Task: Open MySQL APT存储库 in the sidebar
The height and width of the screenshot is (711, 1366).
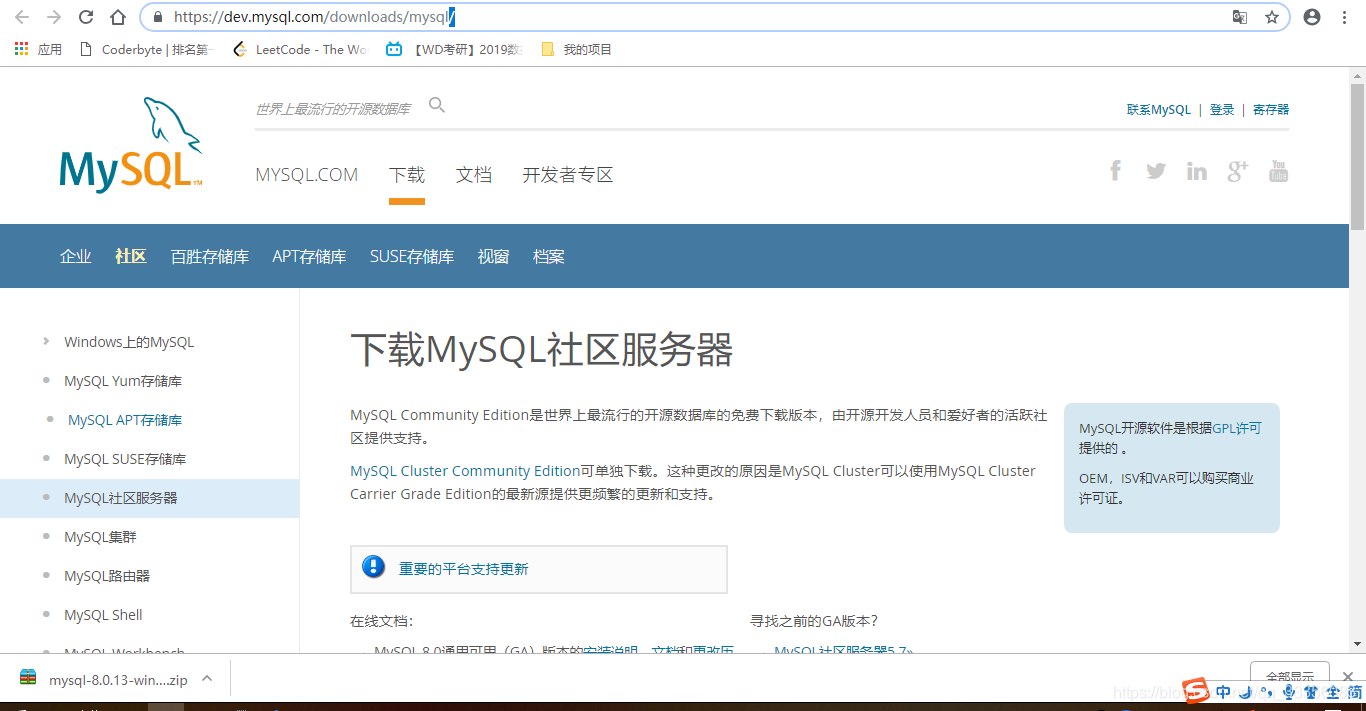Action: click(125, 420)
